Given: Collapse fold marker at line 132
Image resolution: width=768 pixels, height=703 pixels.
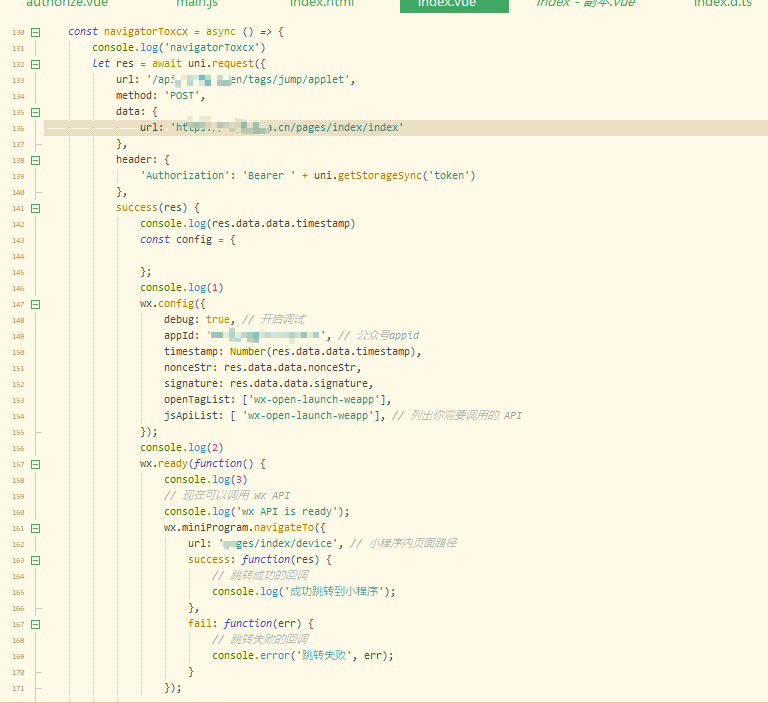Looking at the screenshot, I should click(35, 64).
